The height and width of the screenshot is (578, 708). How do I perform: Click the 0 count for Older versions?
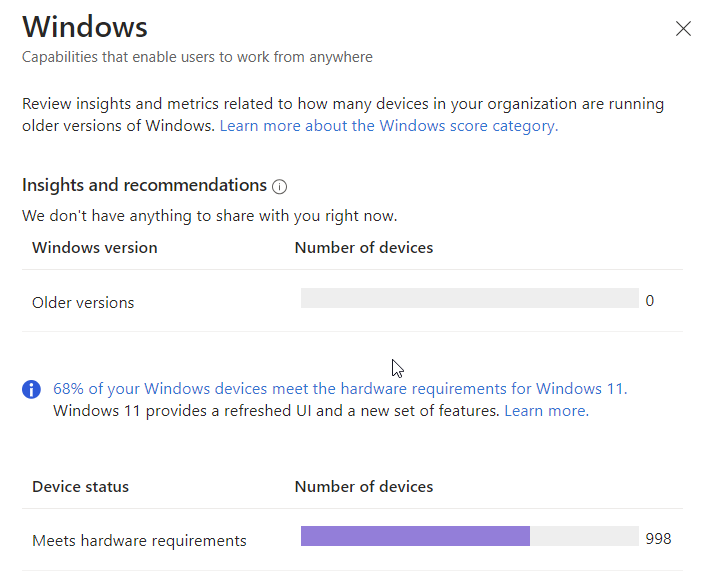tap(650, 300)
